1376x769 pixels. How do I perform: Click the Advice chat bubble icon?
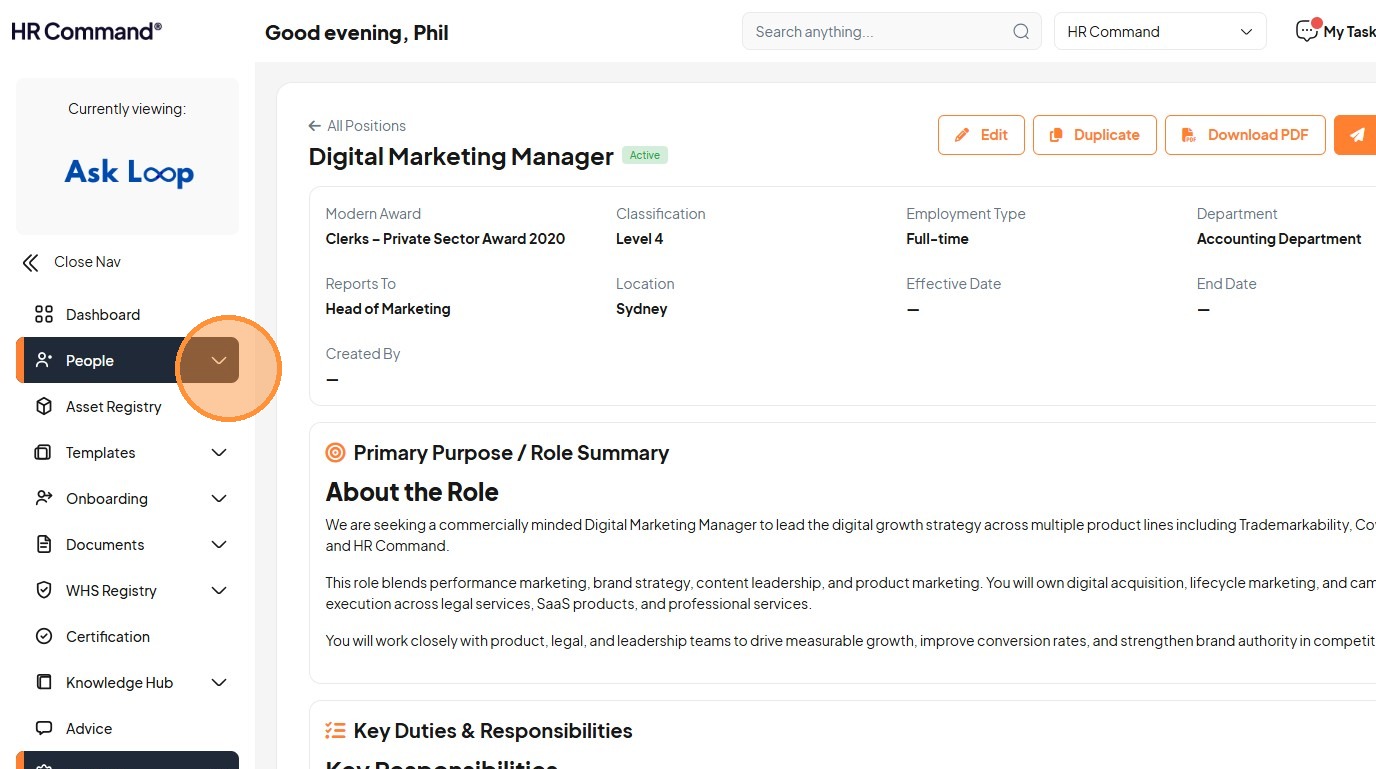point(44,729)
